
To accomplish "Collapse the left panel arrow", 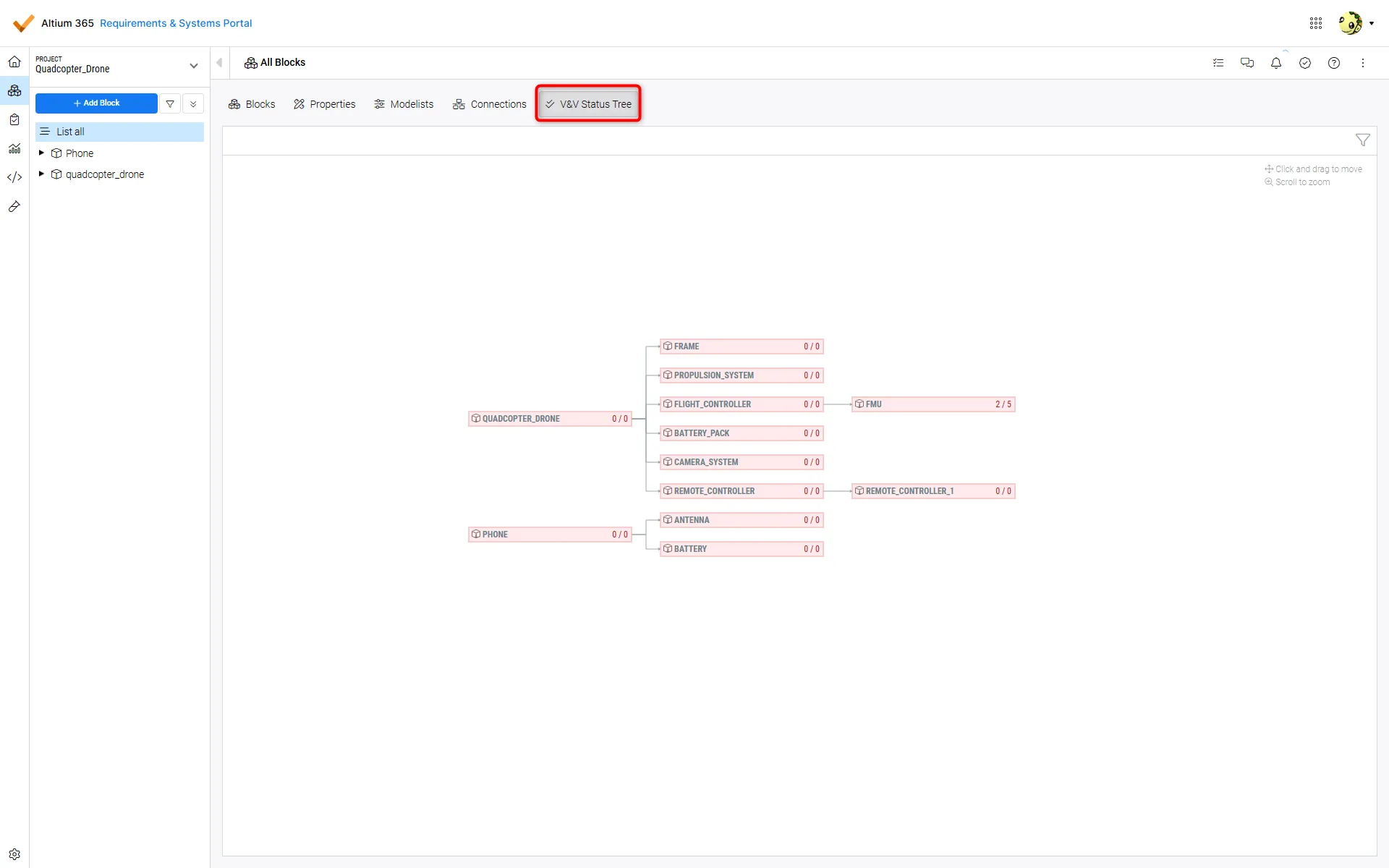I will (219, 63).
